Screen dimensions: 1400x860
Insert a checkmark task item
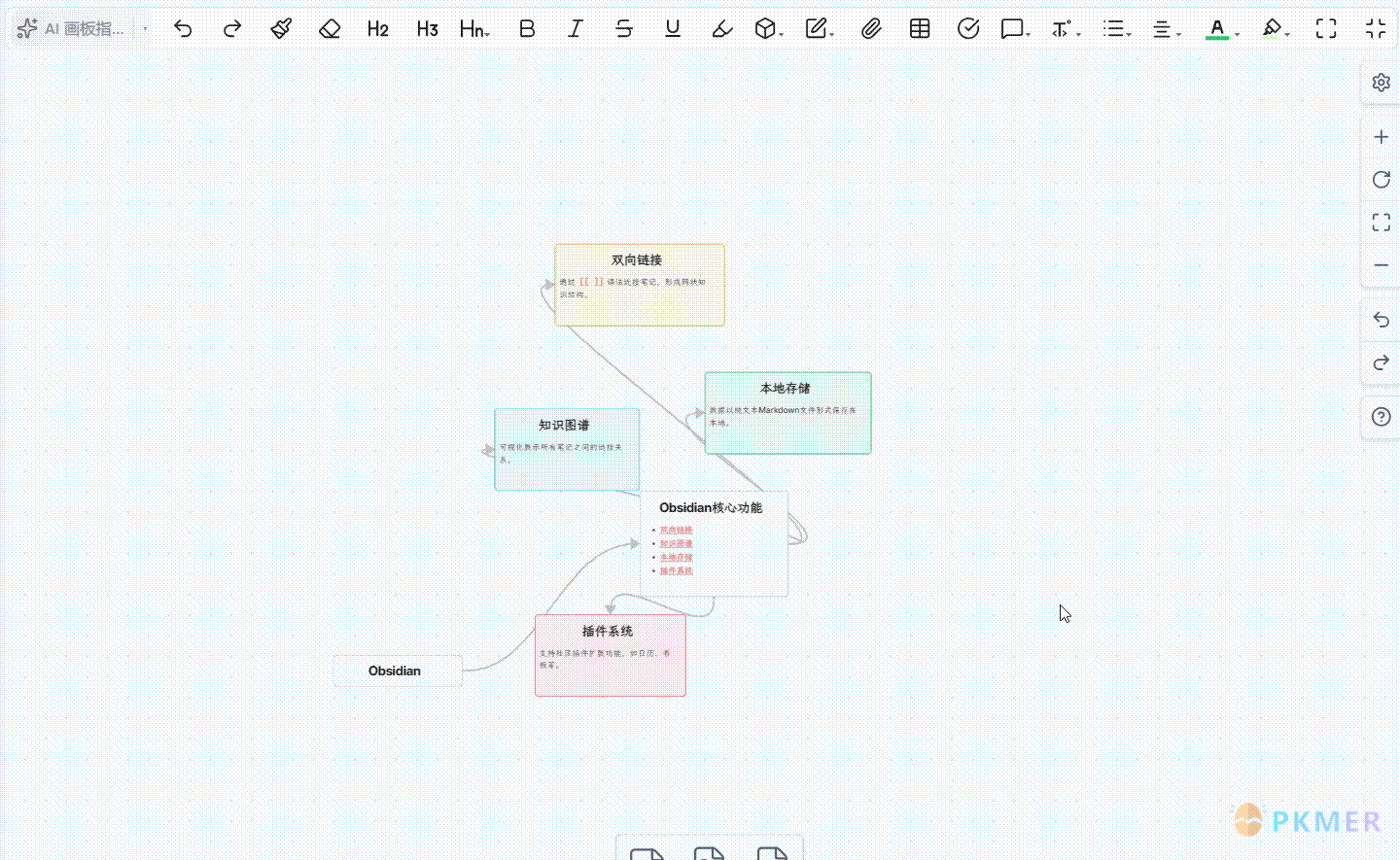[968, 28]
